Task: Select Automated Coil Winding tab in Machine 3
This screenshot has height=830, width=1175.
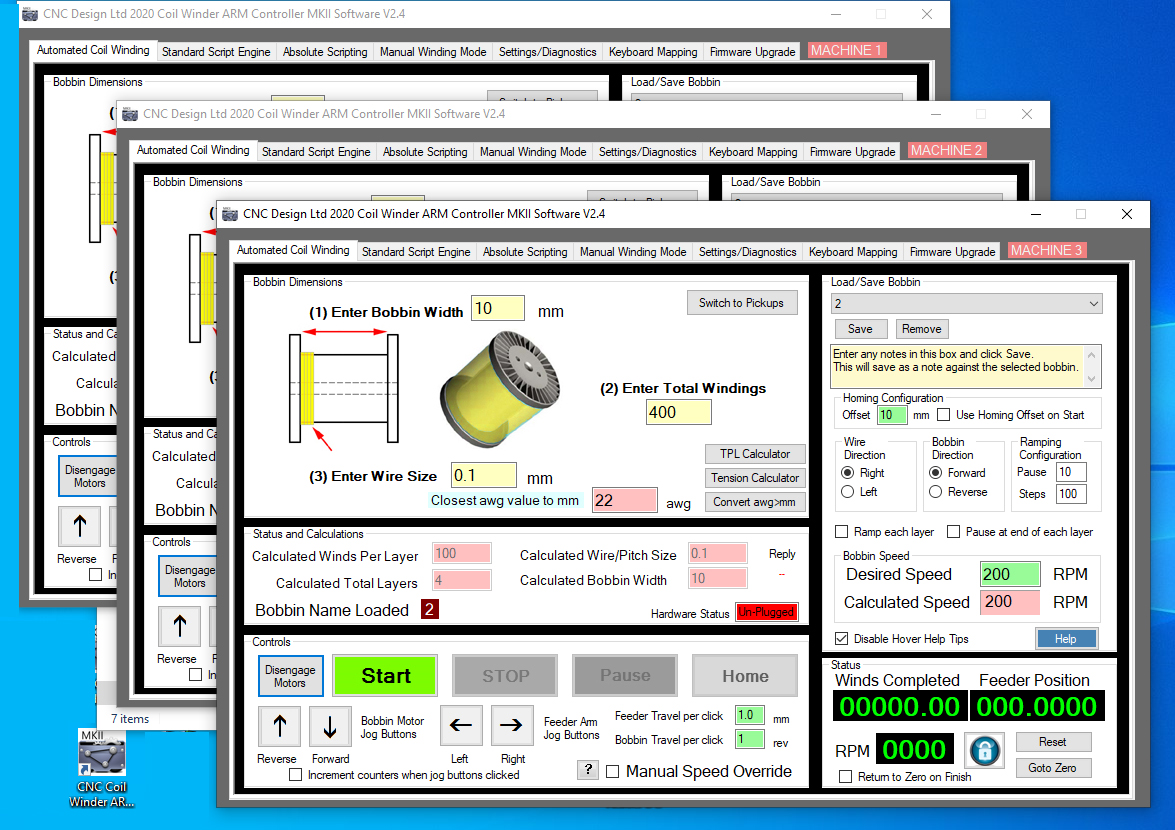Action: tap(293, 250)
